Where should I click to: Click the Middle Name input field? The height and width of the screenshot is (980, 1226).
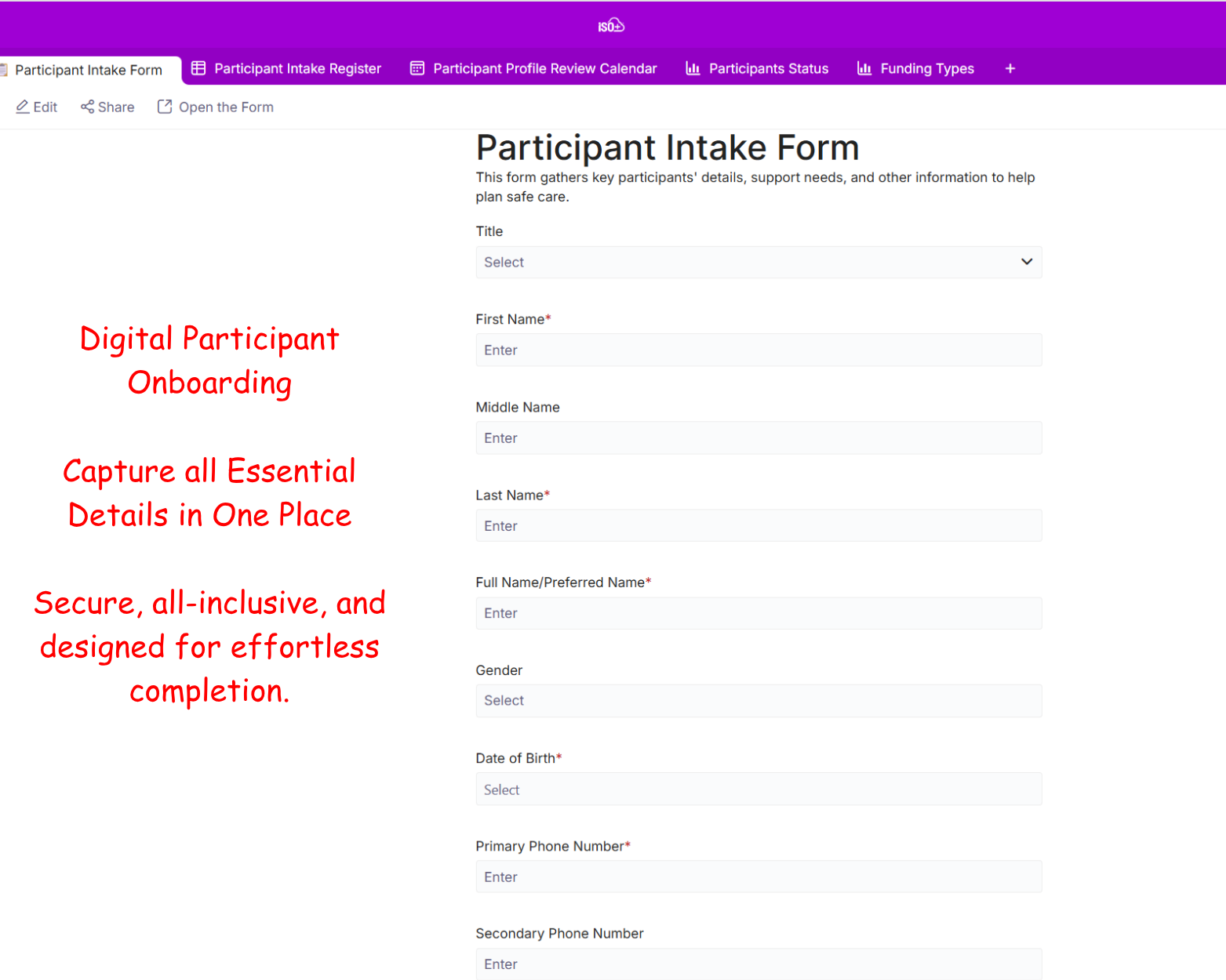tap(759, 438)
